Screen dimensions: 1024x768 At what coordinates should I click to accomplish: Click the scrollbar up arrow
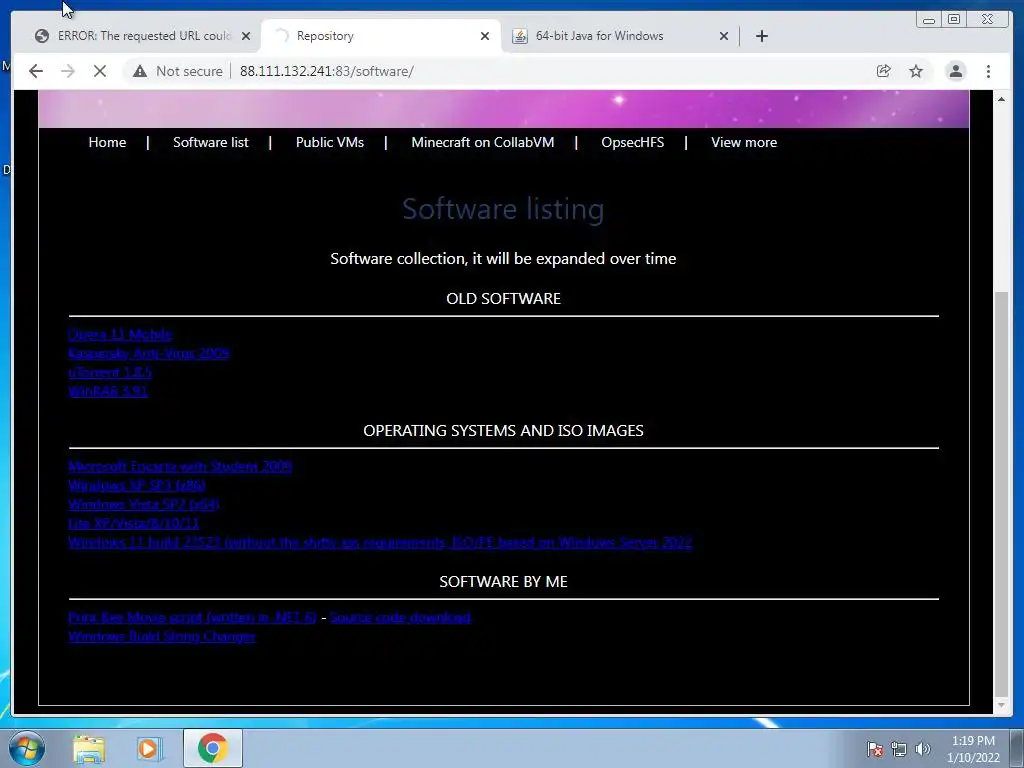point(1001,99)
